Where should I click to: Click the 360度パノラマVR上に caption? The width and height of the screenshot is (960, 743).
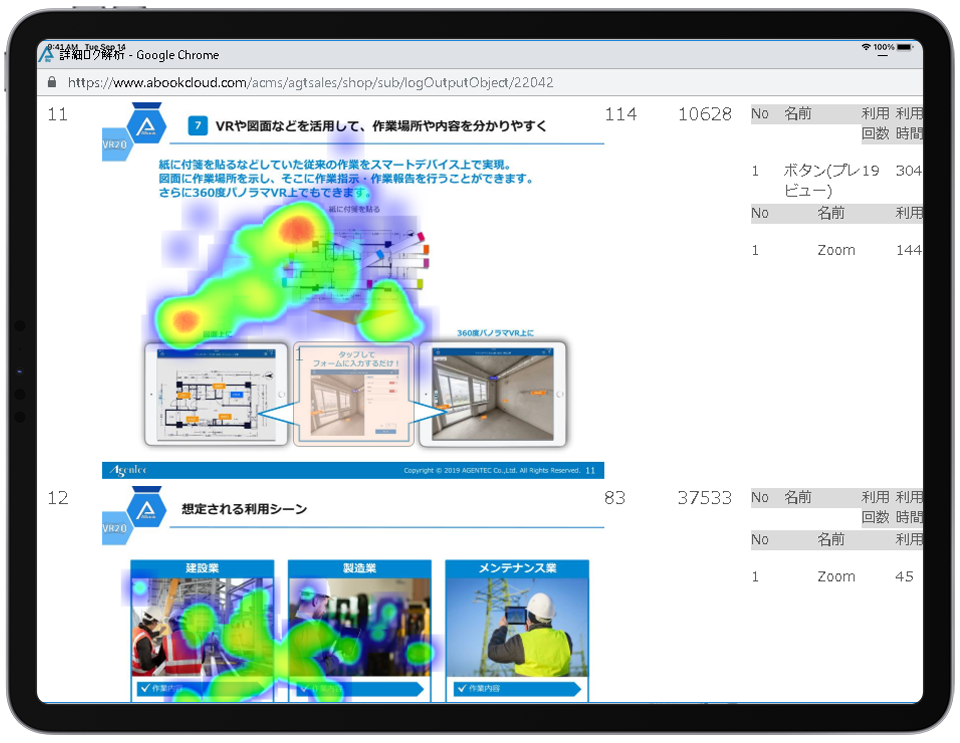tap(495, 333)
